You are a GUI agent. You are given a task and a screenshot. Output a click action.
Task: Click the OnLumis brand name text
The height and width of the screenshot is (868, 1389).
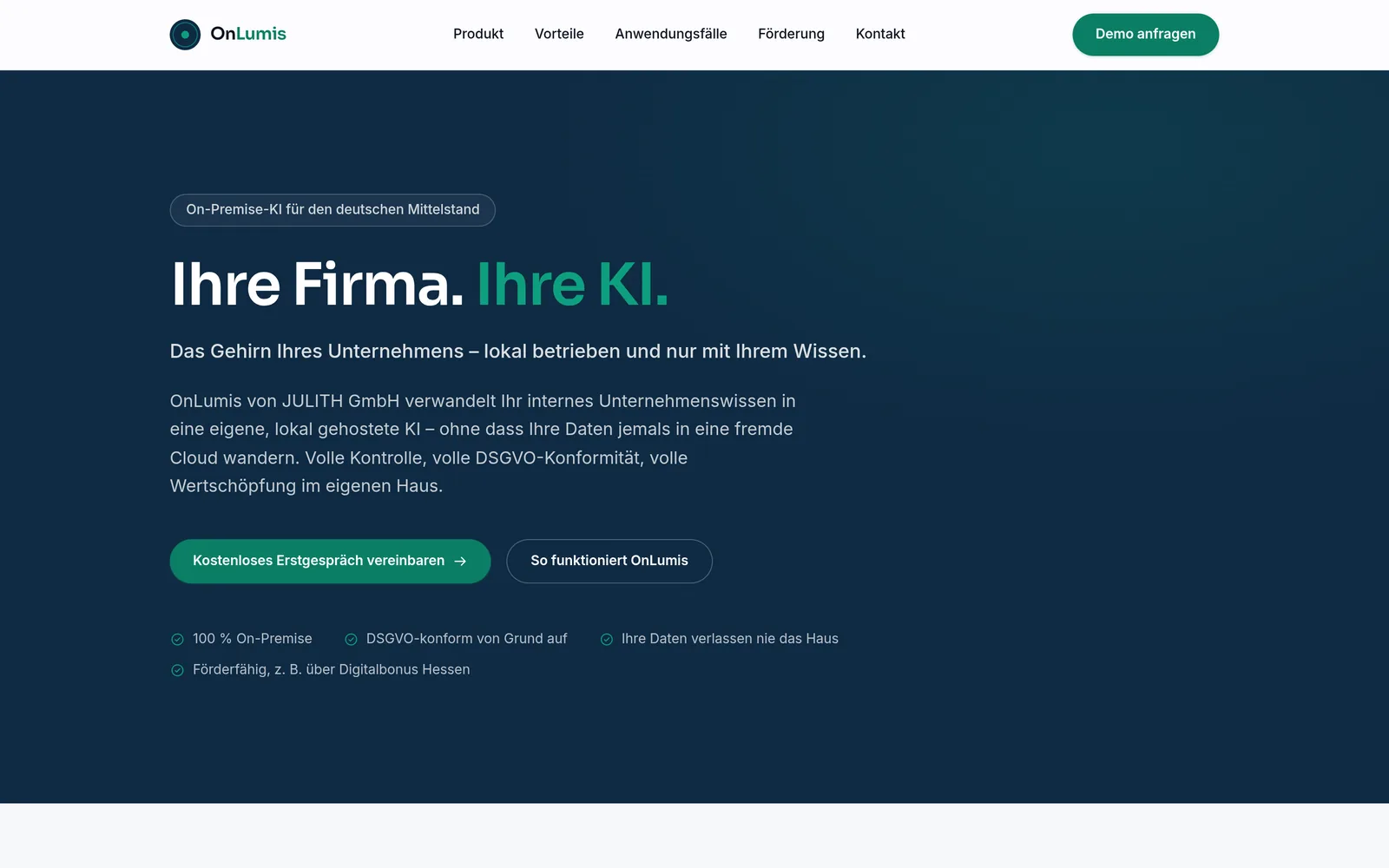[248, 34]
